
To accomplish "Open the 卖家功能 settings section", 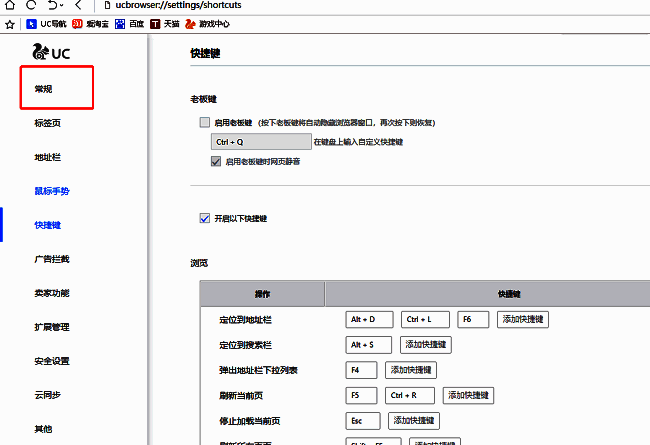I will [52, 293].
